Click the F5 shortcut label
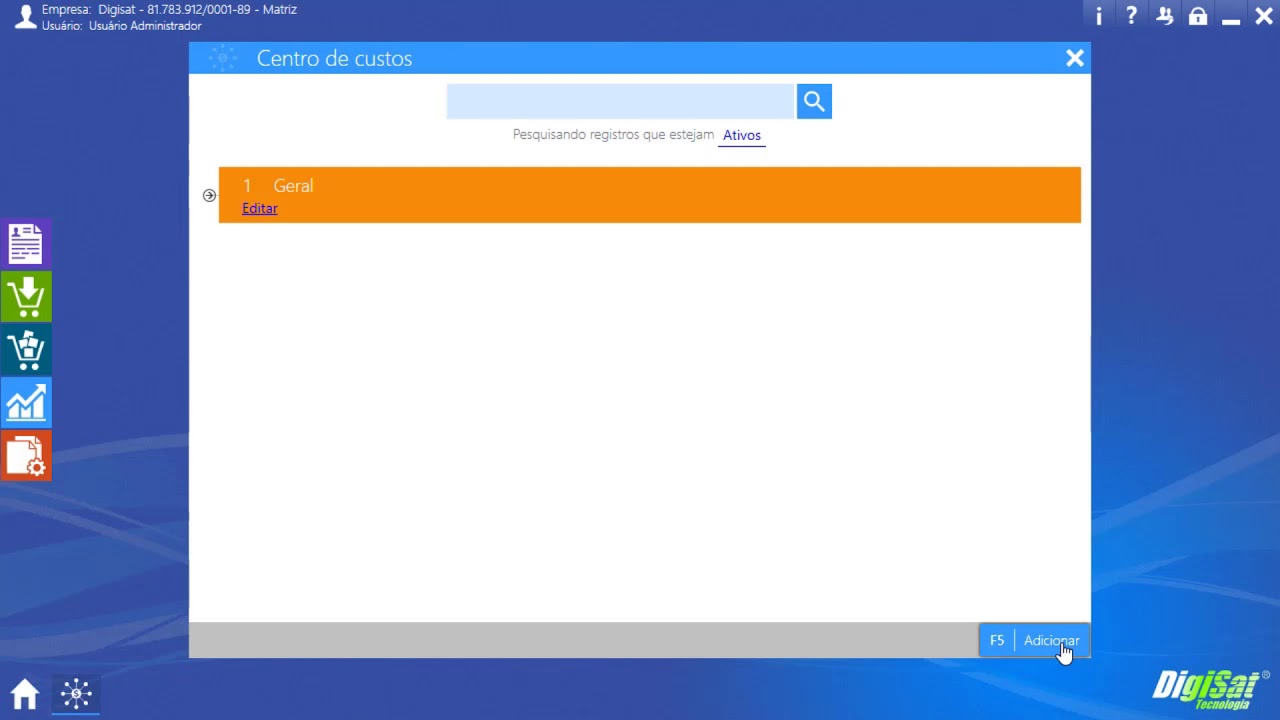 [997, 640]
